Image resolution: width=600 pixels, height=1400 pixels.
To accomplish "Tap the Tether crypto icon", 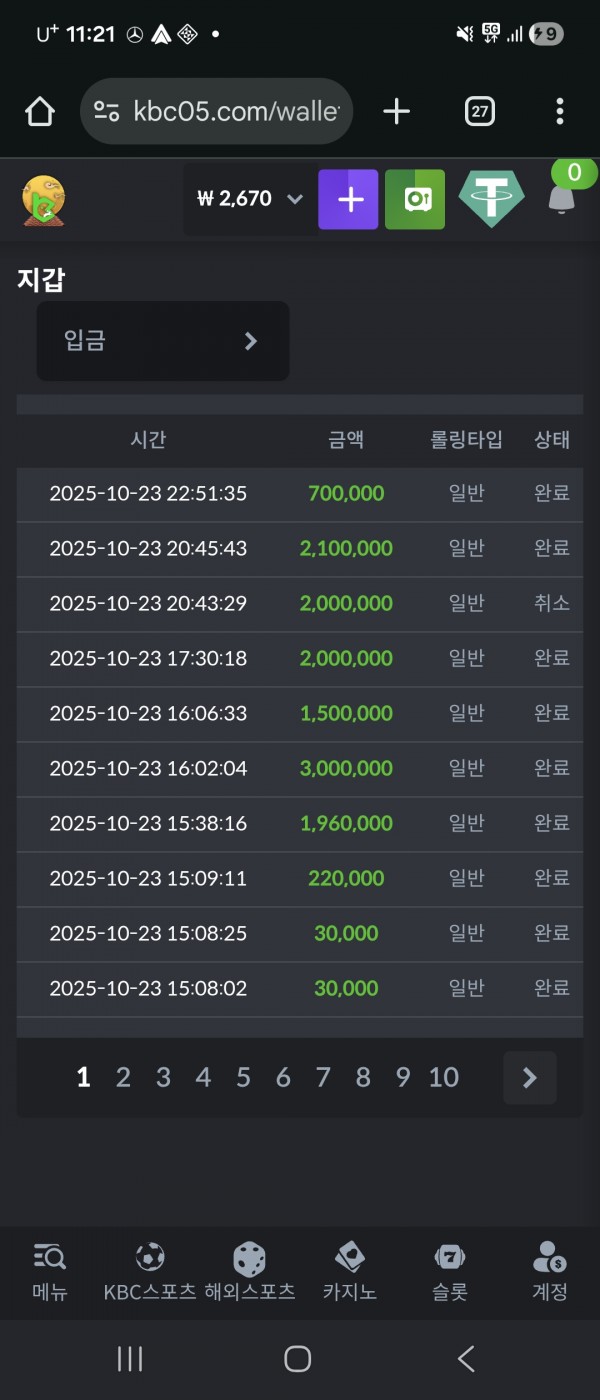I will point(491,199).
